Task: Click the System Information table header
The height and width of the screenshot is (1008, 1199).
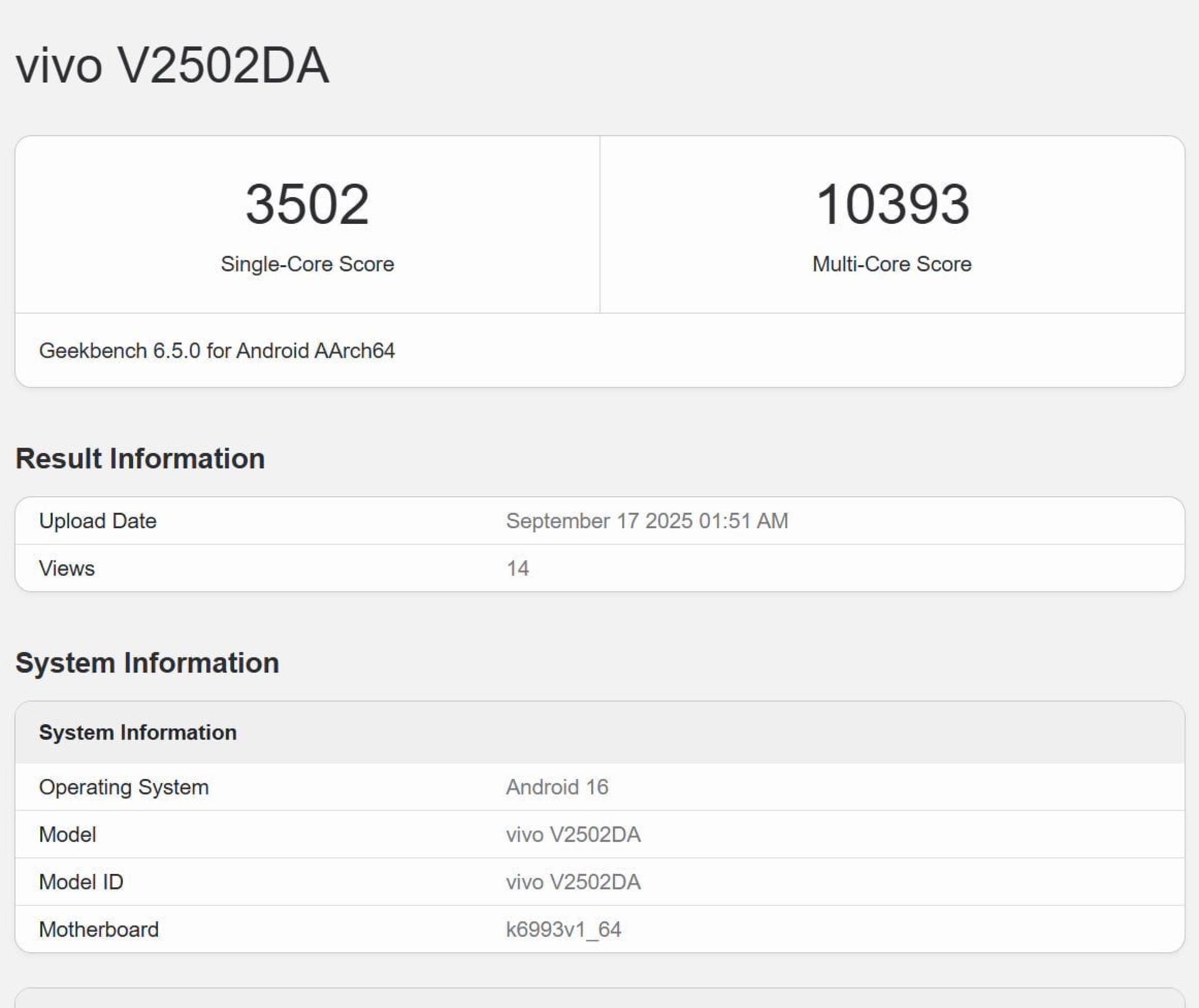Action: [x=137, y=733]
